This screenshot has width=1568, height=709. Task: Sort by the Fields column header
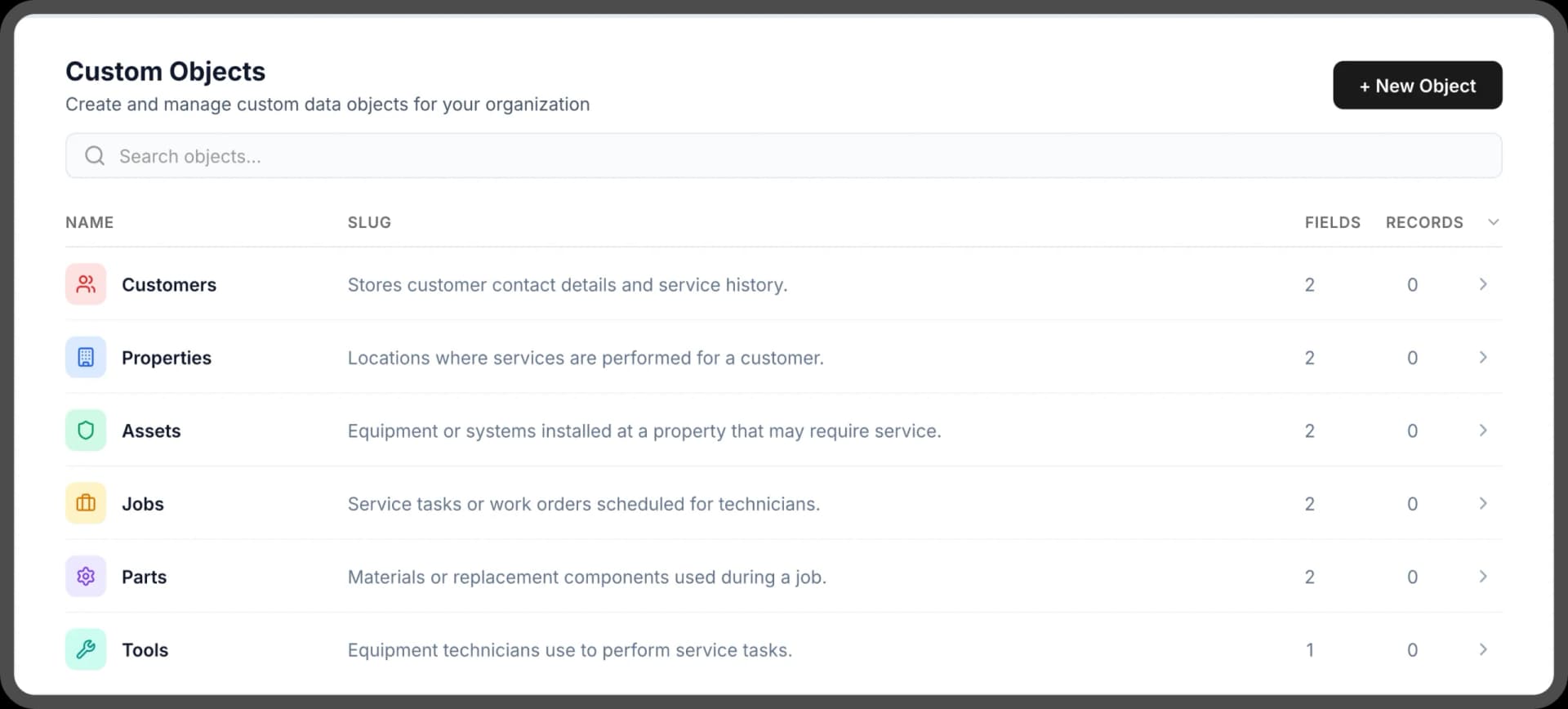pos(1332,222)
